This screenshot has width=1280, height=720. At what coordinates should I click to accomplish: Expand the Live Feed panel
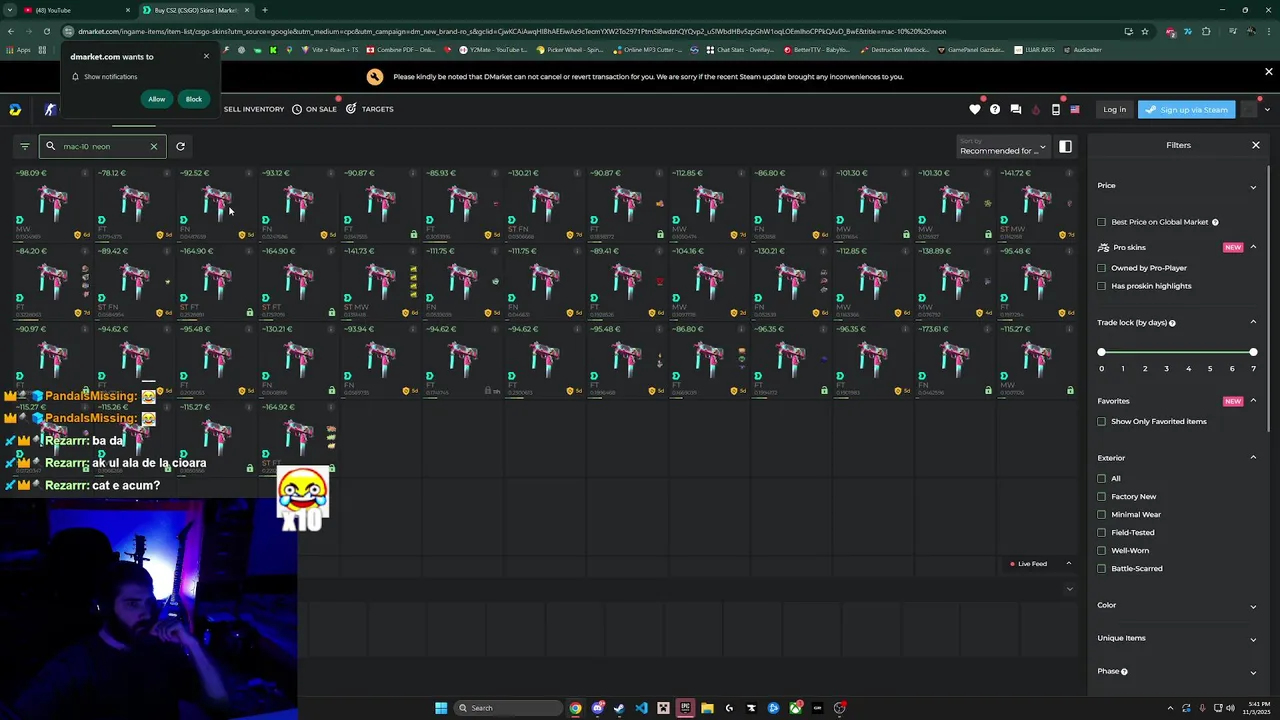pyautogui.click(x=1068, y=564)
